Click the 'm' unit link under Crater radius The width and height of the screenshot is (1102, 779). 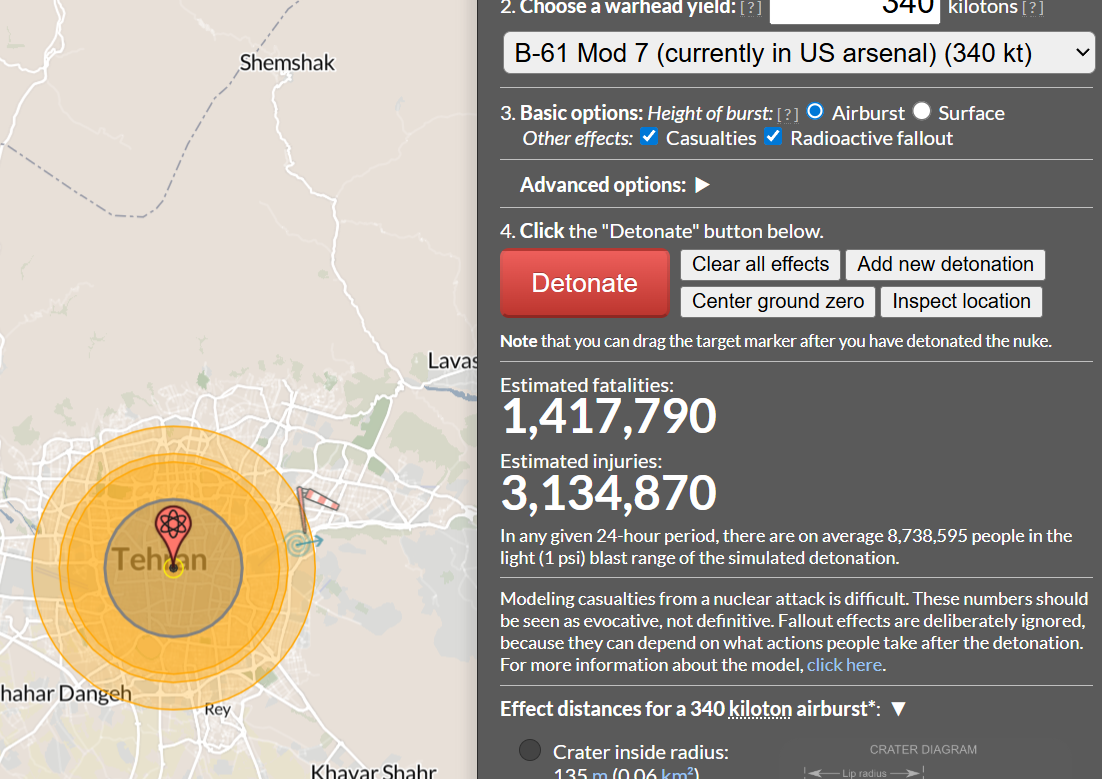point(599,773)
